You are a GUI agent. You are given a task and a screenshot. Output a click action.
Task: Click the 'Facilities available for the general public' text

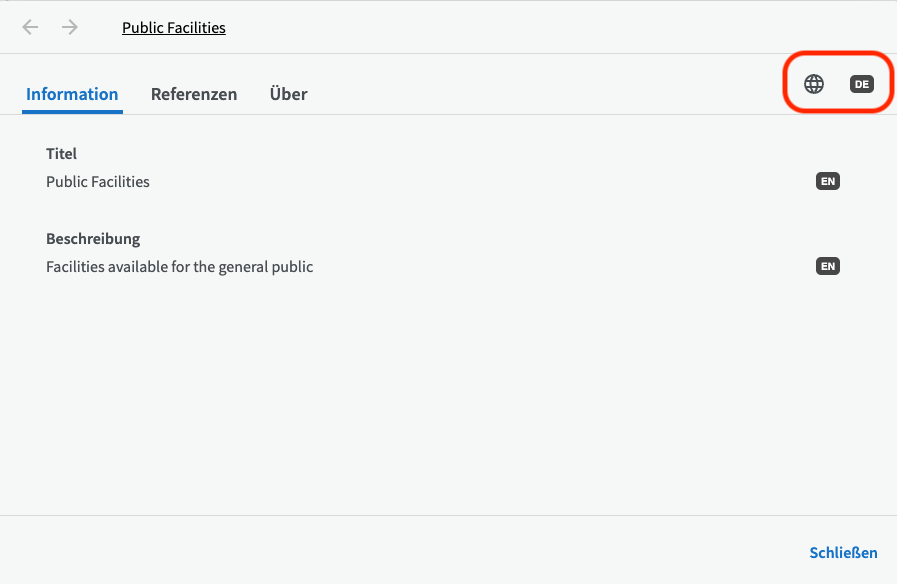180,267
